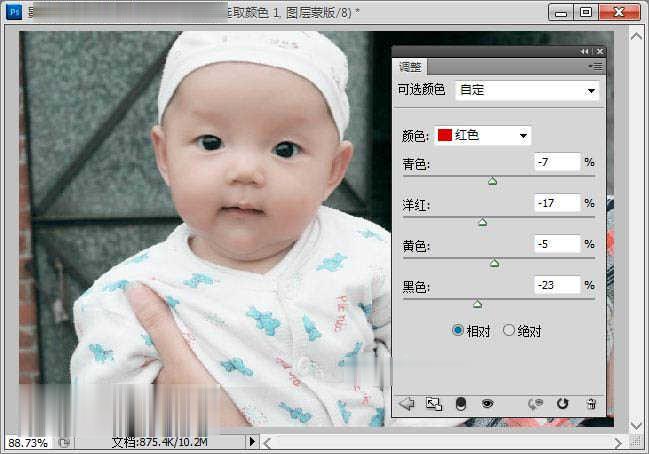649x454 pixels.
Task: Click the window resize grip corner
Action: (636, 442)
